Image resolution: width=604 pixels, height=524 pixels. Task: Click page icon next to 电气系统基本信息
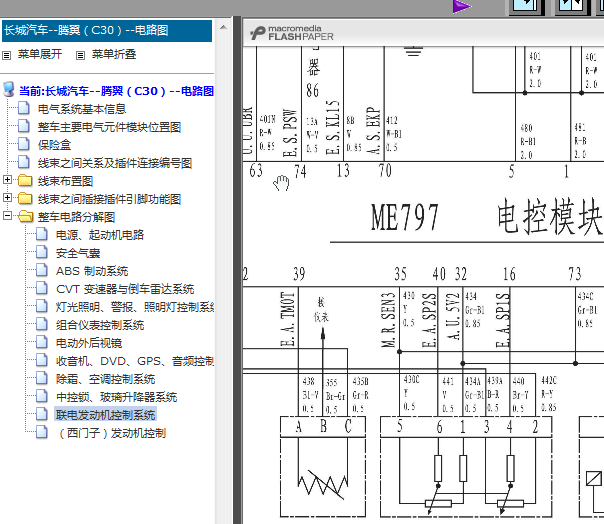click(x=24, y=108)
